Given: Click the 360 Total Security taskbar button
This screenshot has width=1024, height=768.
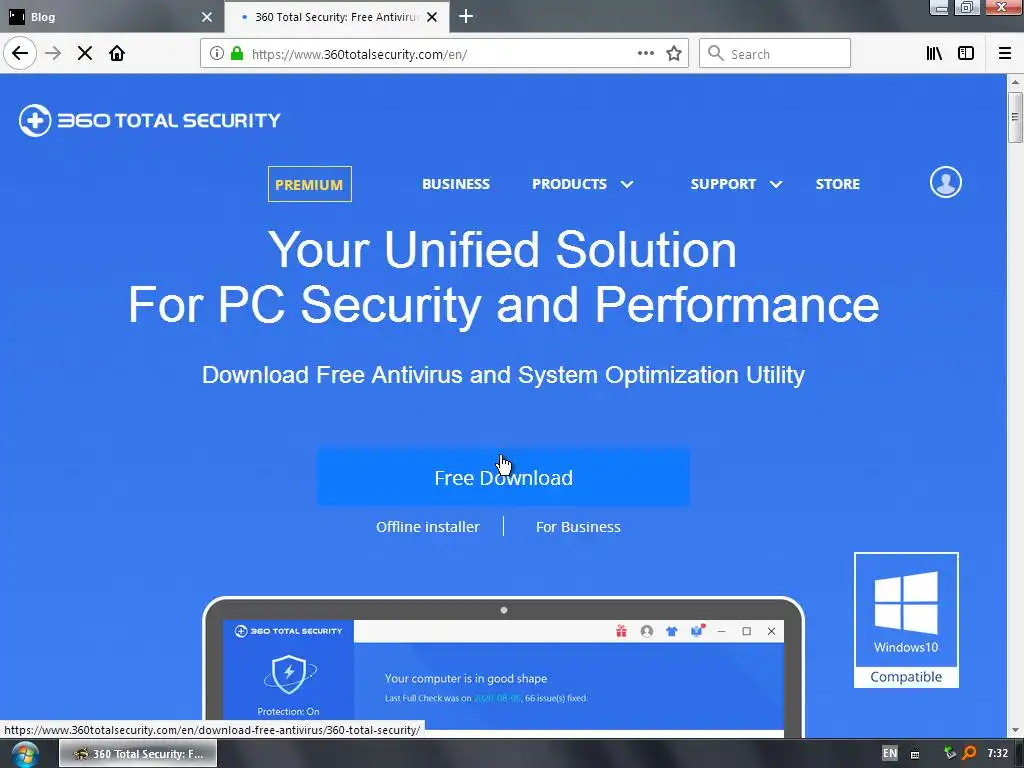Looking at the screenshot, I should tap(138, 754).
